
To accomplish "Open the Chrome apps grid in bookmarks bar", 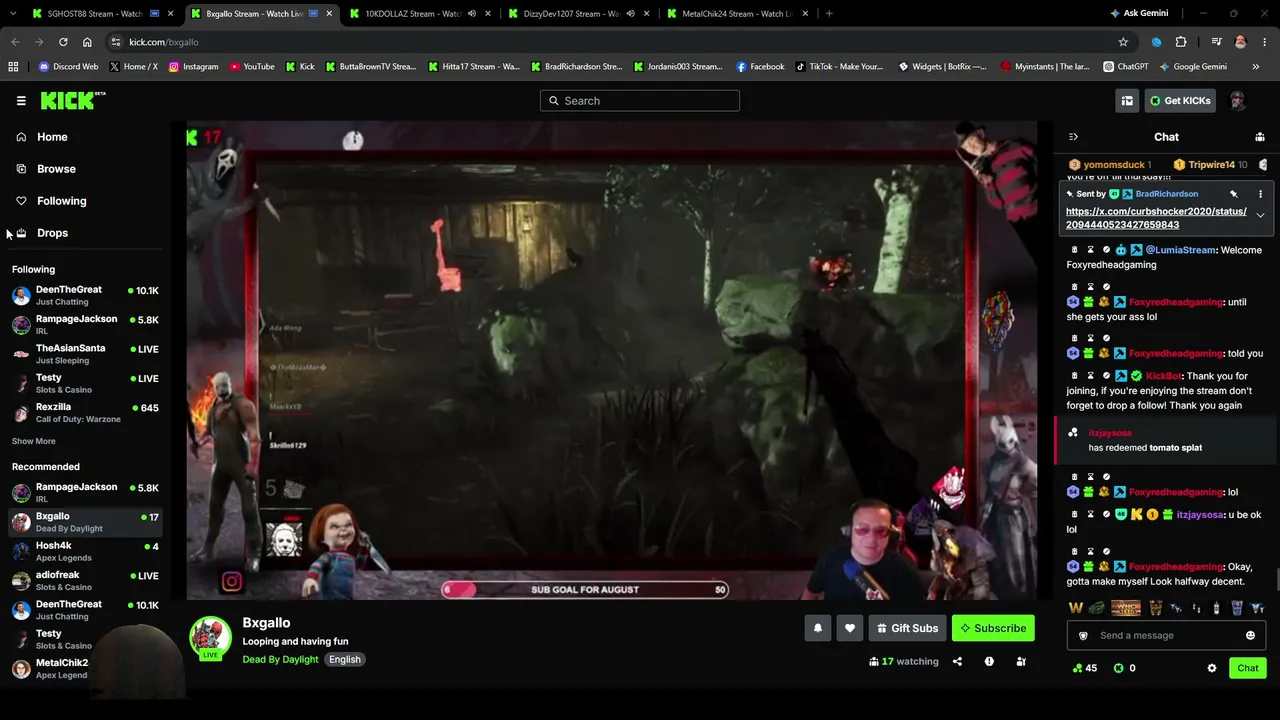I will click(13, 67).
